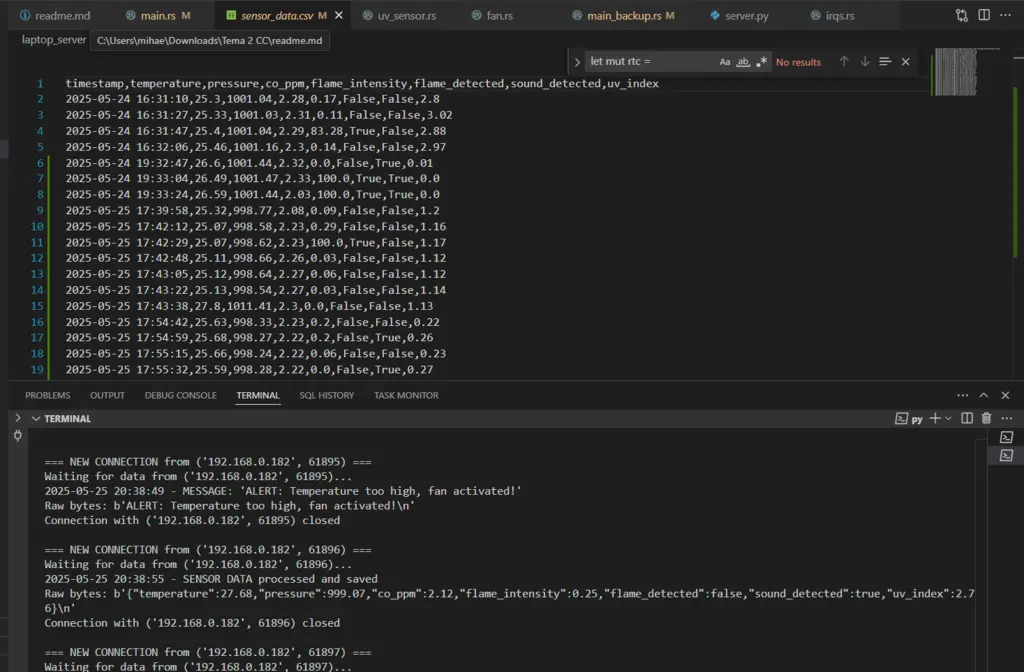Switch to OUTPUT panel tab

107,395
